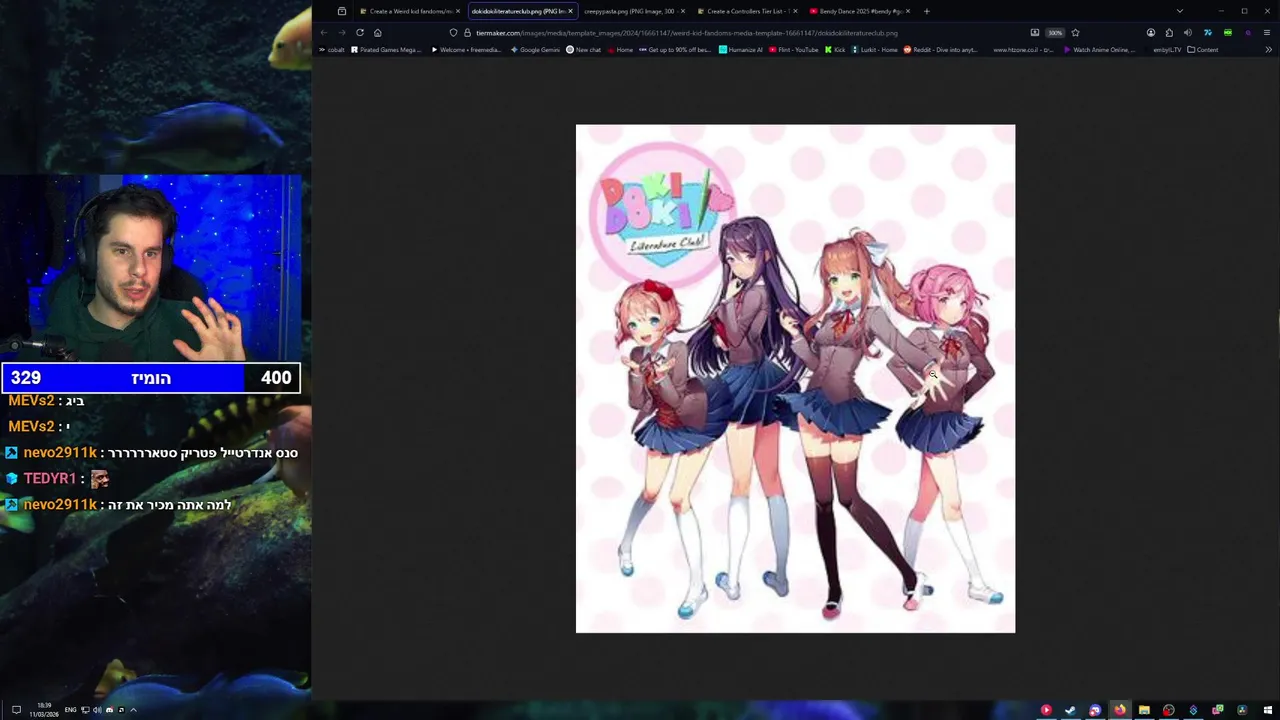This screenshot has height=720, width=1280.
Task: Open tracking protection shield icon
Action: point(453,33)
